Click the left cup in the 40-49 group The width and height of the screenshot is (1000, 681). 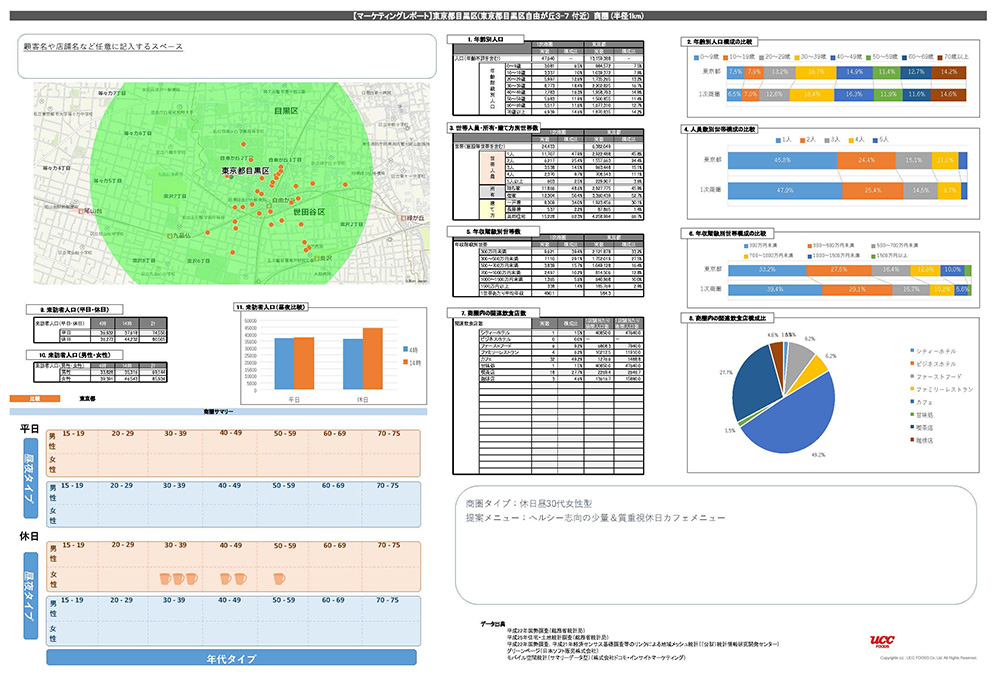225,579
